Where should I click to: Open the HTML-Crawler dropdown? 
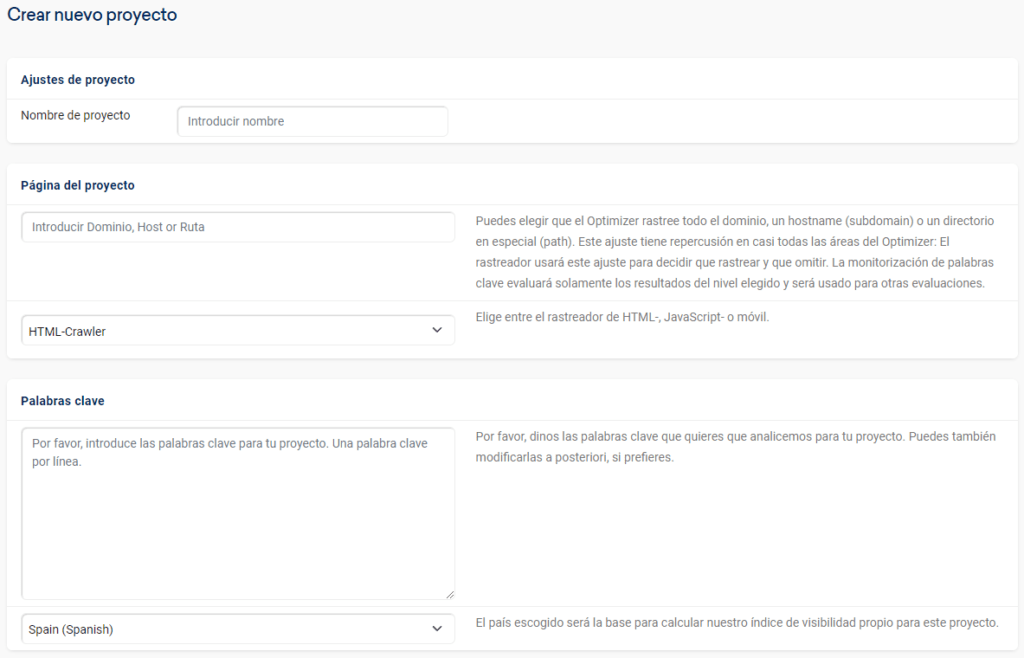(x=238, y=331)
